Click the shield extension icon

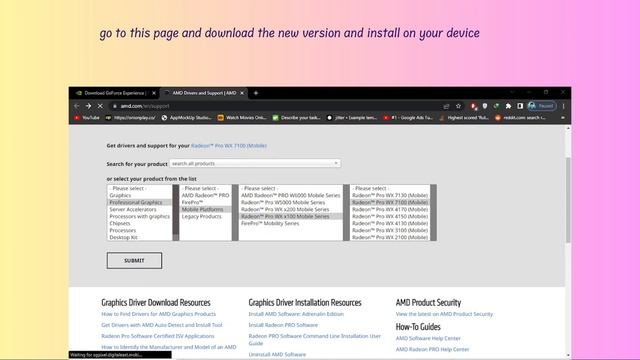click(484, 106)
